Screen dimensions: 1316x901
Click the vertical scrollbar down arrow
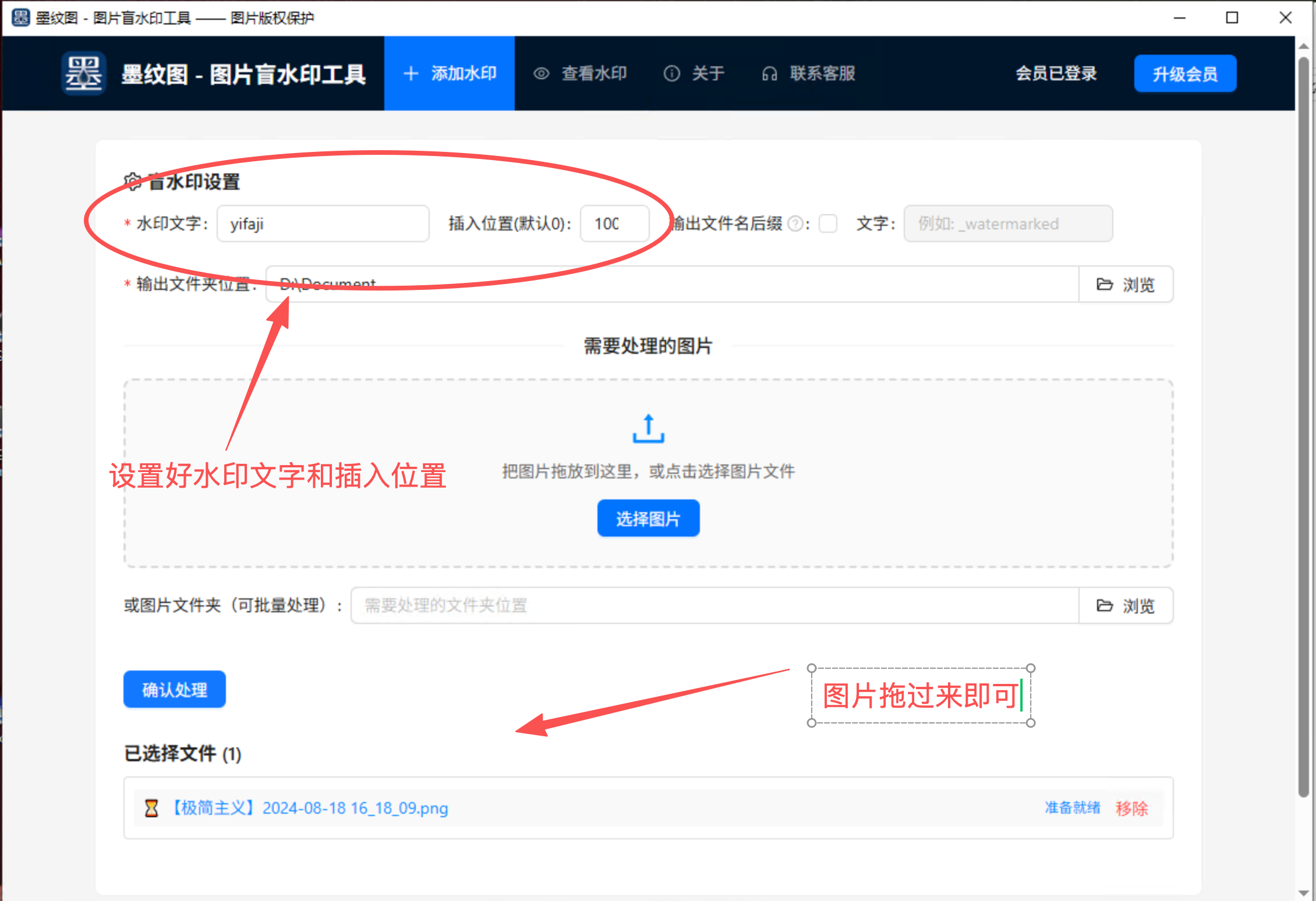1304,892
